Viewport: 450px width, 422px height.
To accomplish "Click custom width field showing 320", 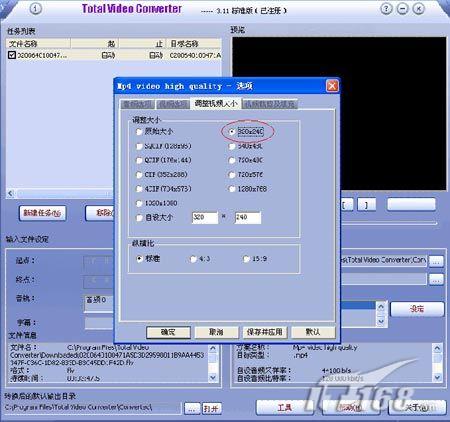I will pos(205,218).
